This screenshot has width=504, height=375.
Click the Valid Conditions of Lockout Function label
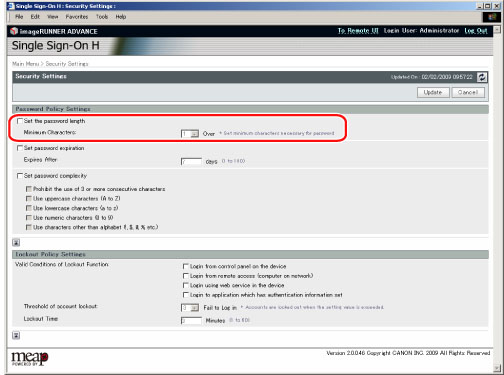pos(62,264)
